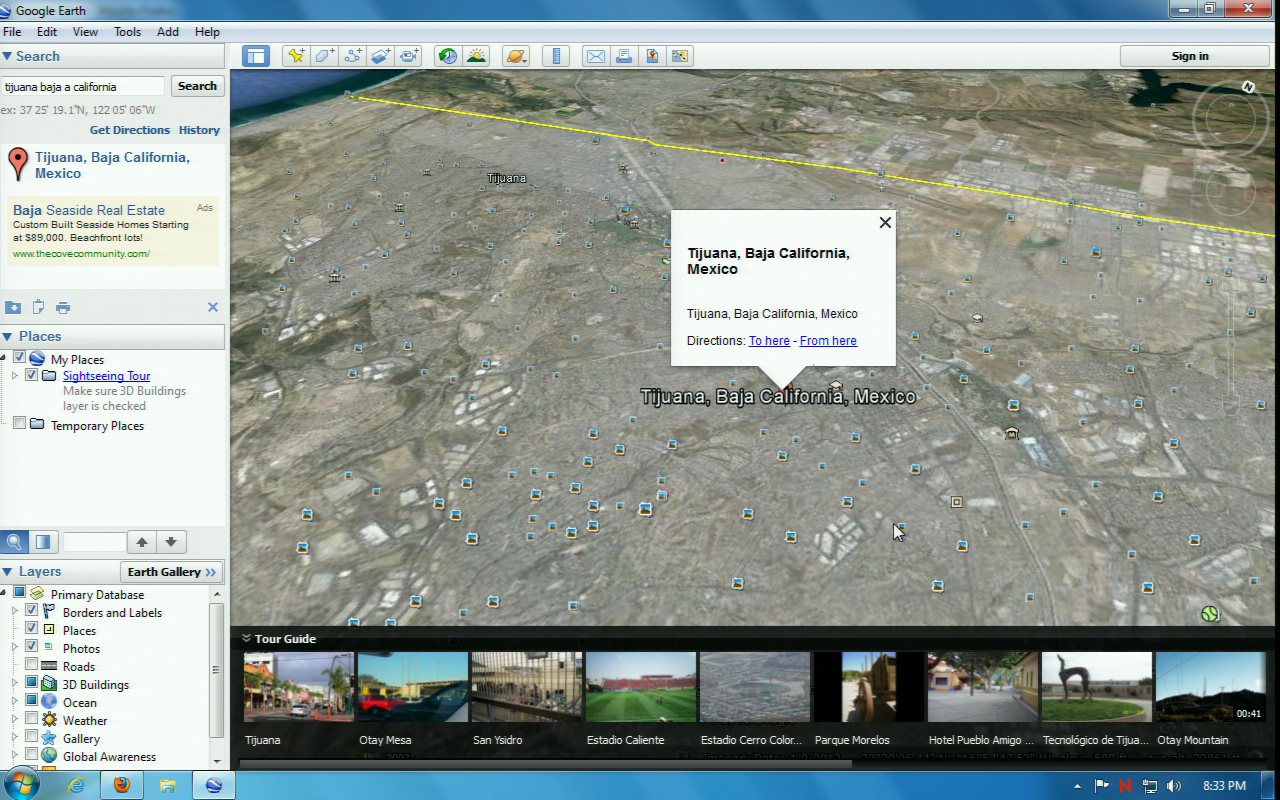Click the Print icon in toolbar
This screenshot has width=1280, height=800.
(x=624, y=56)
